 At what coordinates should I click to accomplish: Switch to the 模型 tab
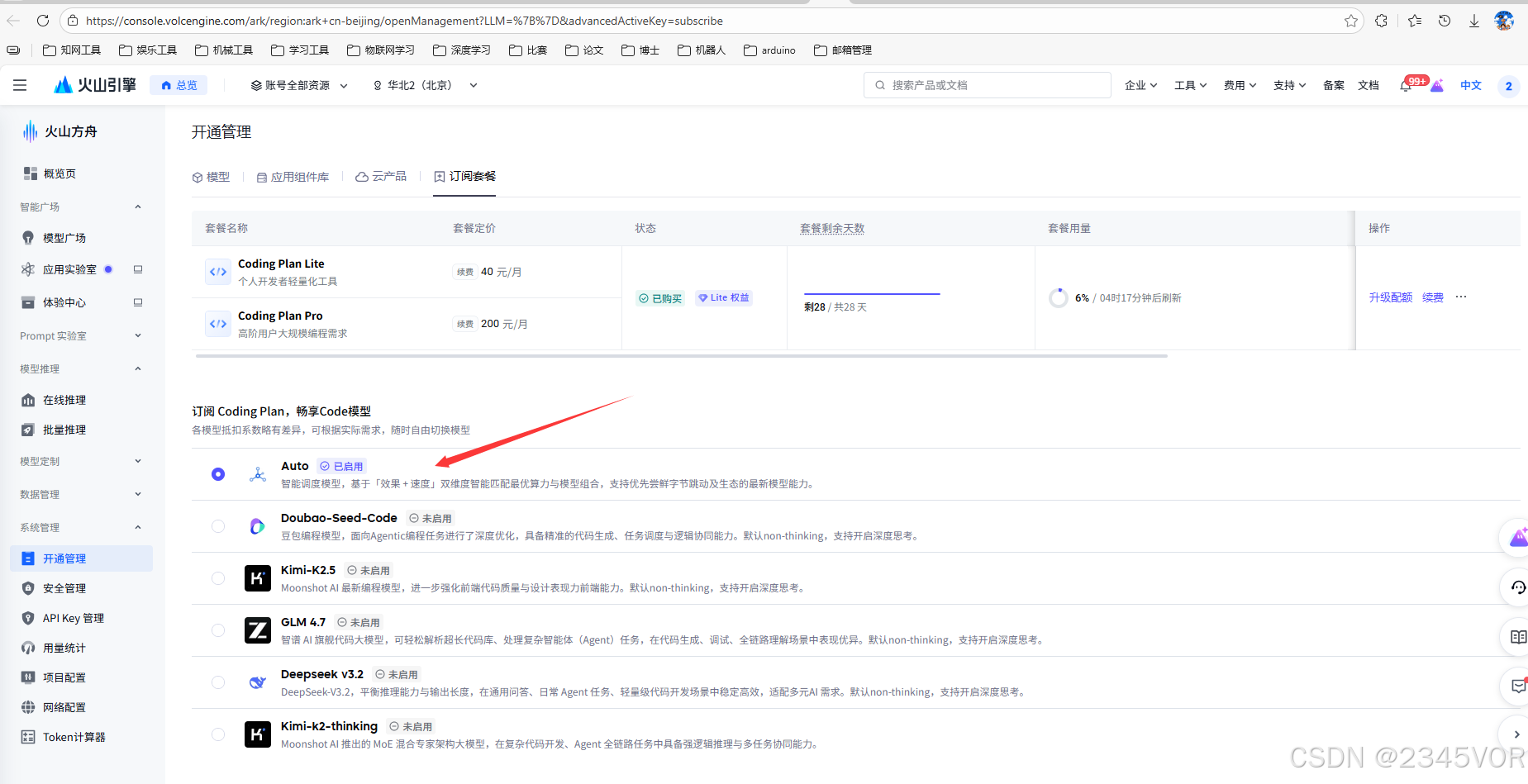[211, 177]
